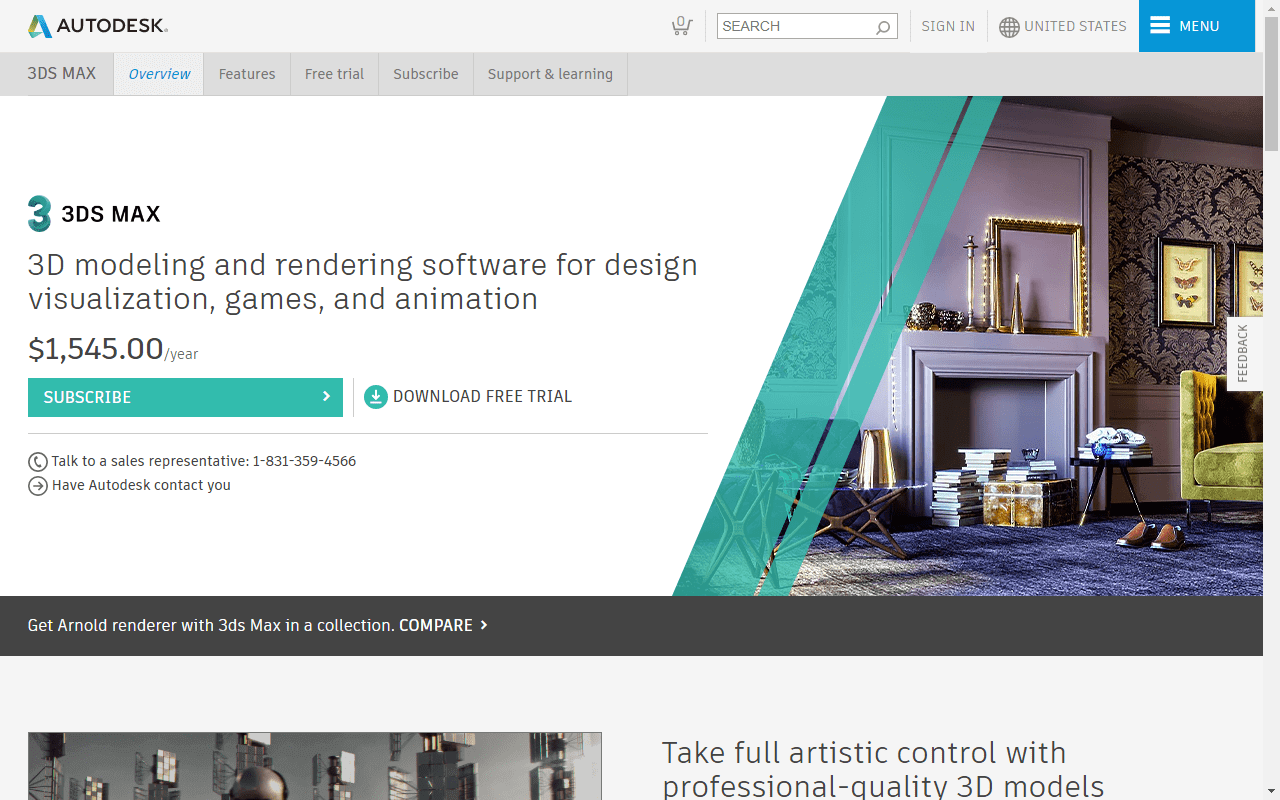Click Have Autodesk contact you link

141,485
